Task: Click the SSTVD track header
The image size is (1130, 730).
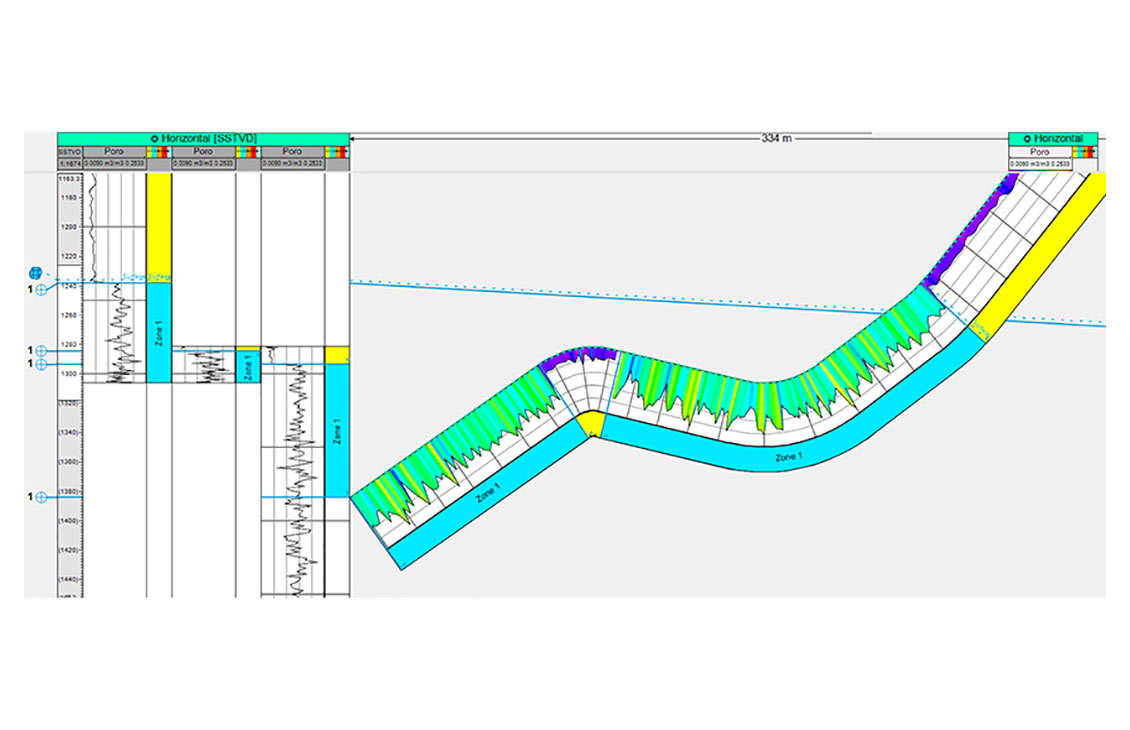Action: point(69,151)
